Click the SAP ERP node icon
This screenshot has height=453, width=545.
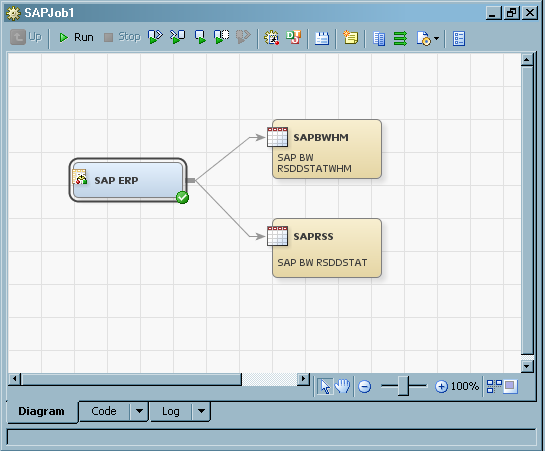(80, 177)
